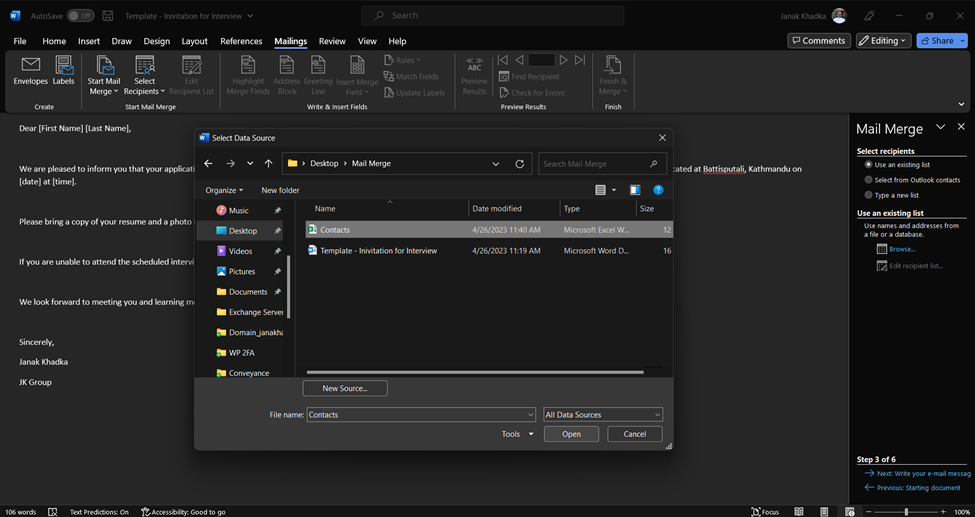Click the Videos folder in the dialog sidebar
The image size is (975, 517).
[x=240, y=251]
